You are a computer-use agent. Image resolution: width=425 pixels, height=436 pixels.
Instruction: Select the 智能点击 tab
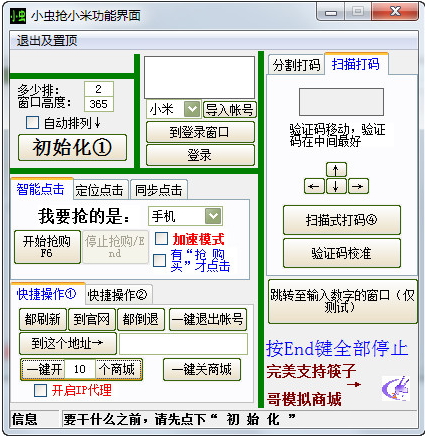point(41,189)
